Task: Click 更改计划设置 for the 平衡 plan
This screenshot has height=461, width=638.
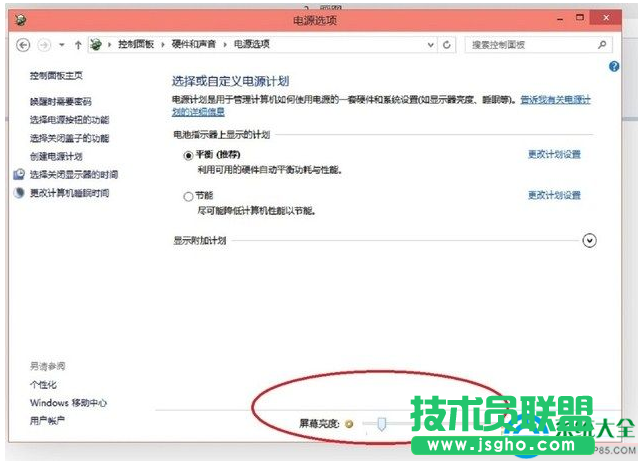Action: pos(554,154)
